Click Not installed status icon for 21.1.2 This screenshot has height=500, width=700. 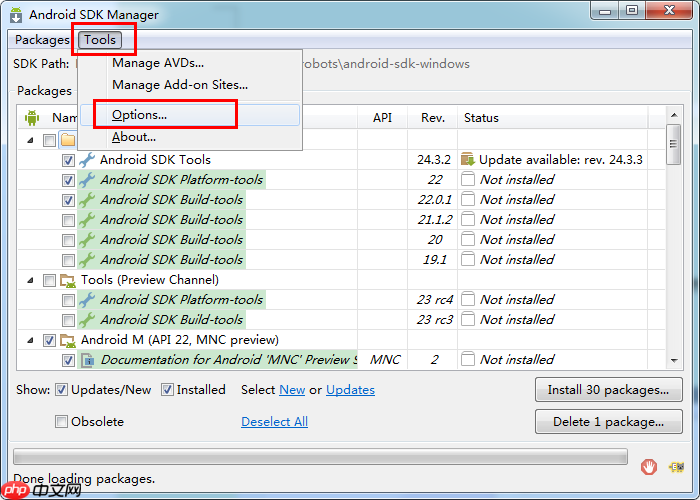[x=467, y=220]
